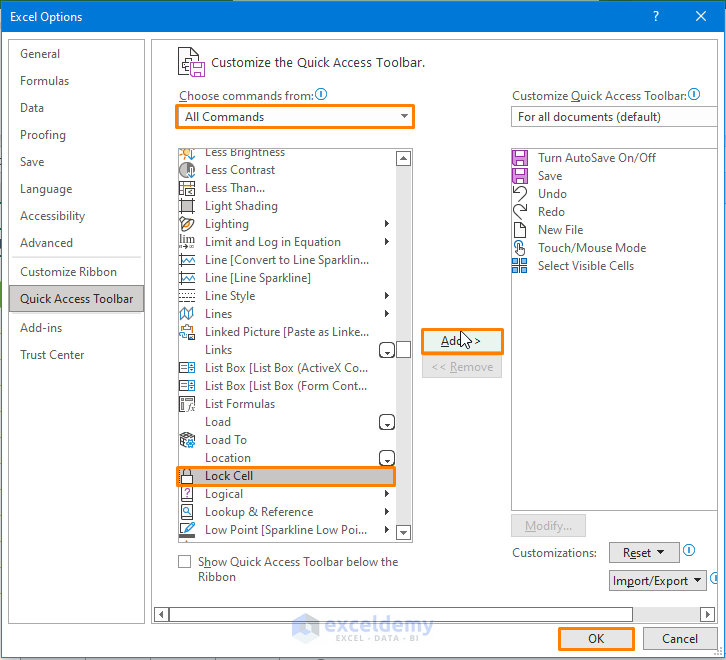Click the Lines shape icon
The width and height of the screenshot is (726, 660).
187,314
